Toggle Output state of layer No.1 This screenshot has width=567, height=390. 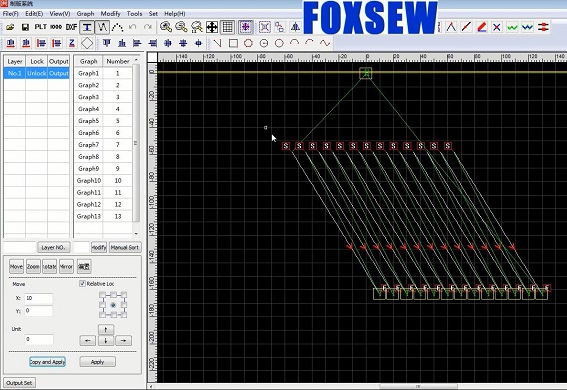coord(59,73)
